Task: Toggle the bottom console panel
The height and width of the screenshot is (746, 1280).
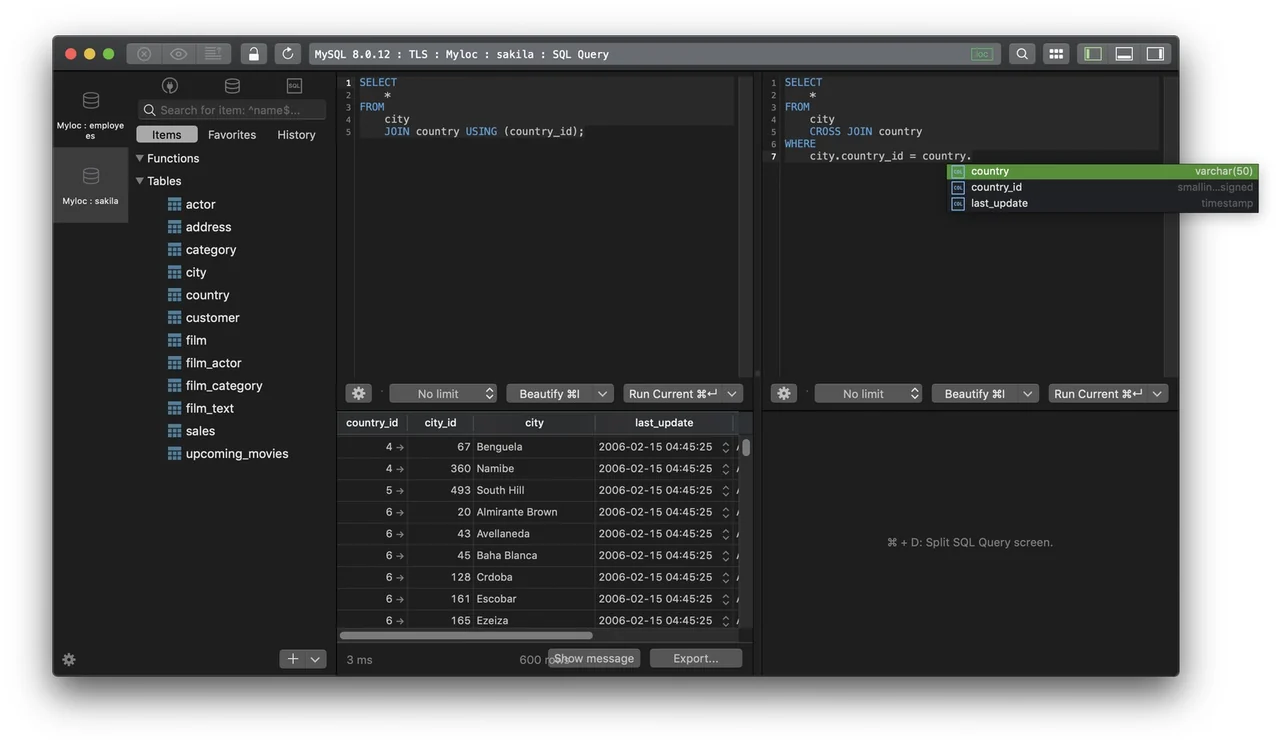Action: pos(1124,54)
